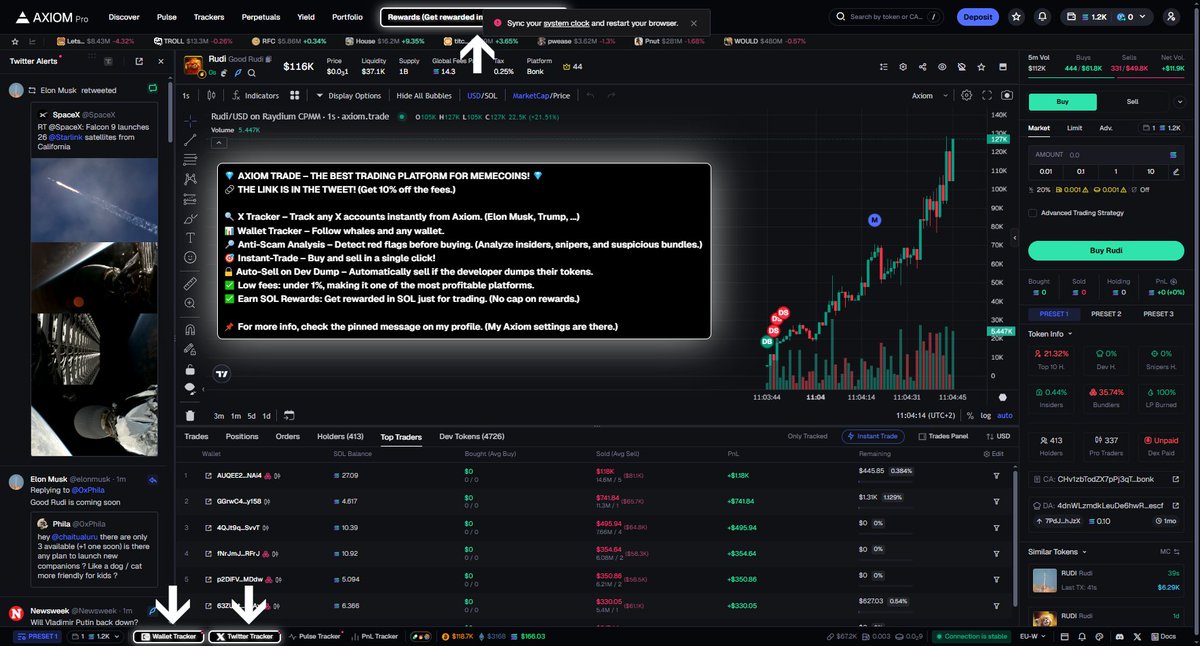Toggle the token visibility eye icon
This screenshot has height=646, width=1200.
tap(942, 66)
